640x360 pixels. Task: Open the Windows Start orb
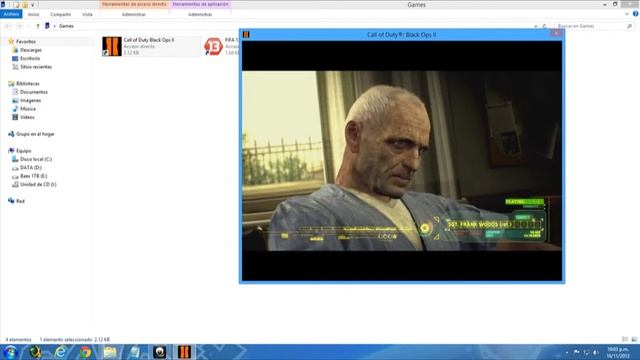tap(10, 352)
